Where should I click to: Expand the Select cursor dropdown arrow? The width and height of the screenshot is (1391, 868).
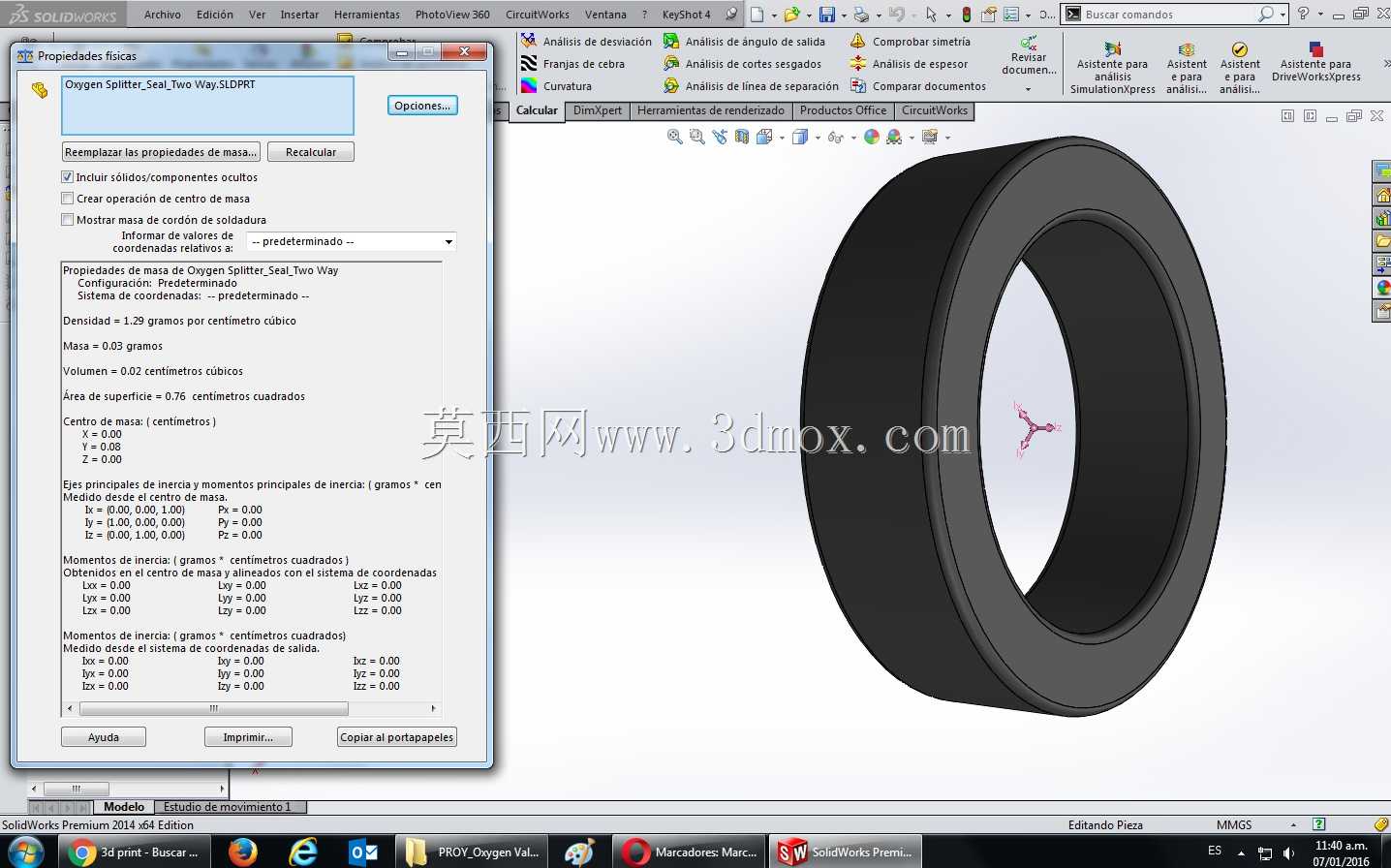pyautogui.click(x=947, y=15)
